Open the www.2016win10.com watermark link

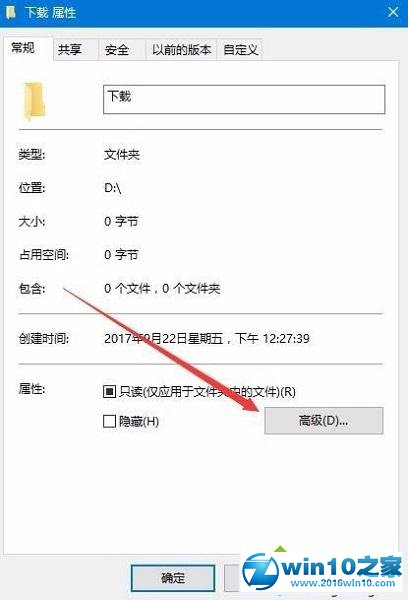click(343, 583)
